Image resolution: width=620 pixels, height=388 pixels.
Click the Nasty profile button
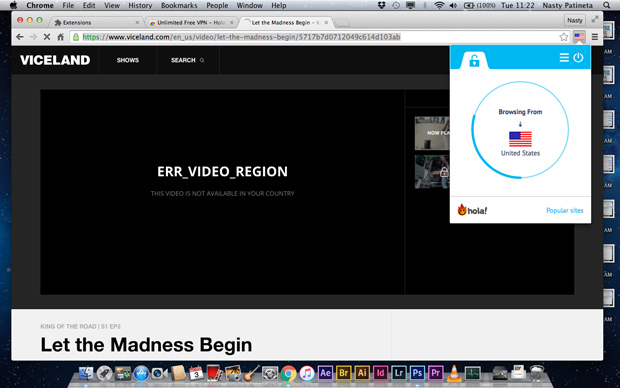[x=575, y=20]
